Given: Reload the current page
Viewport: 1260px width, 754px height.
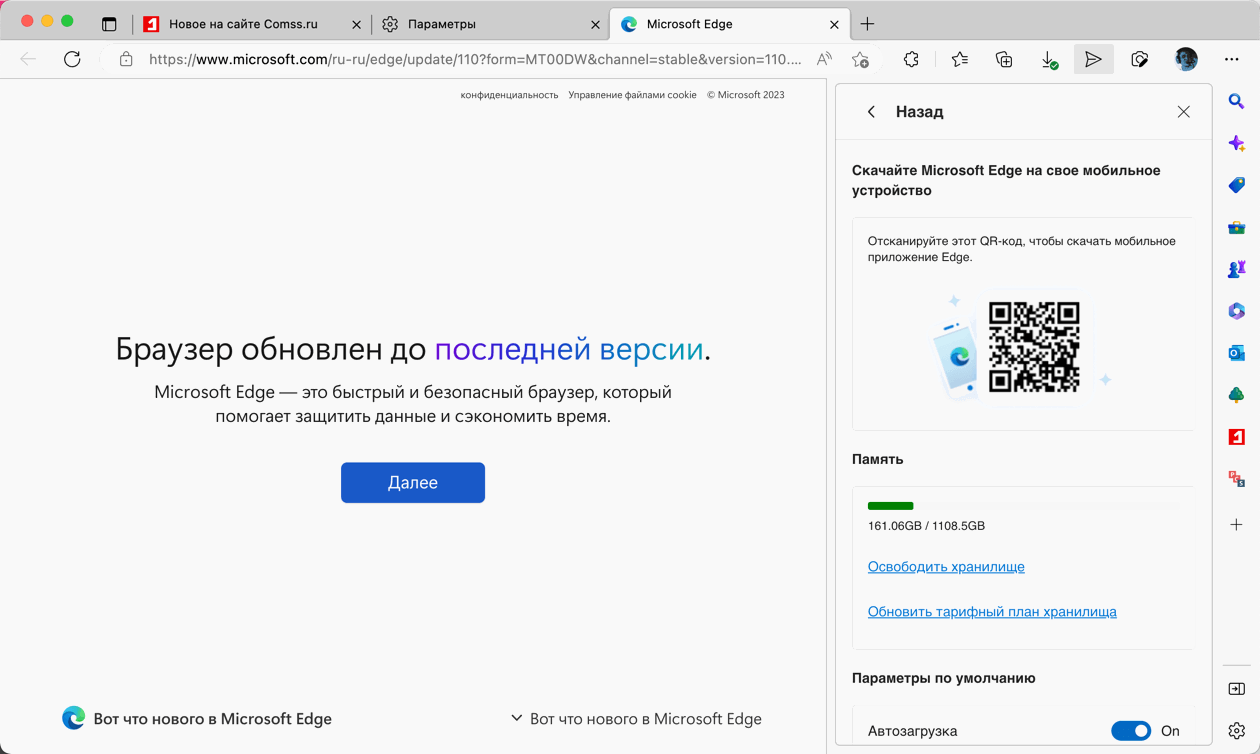Looking at the screenshot, I should coord(72,59).
